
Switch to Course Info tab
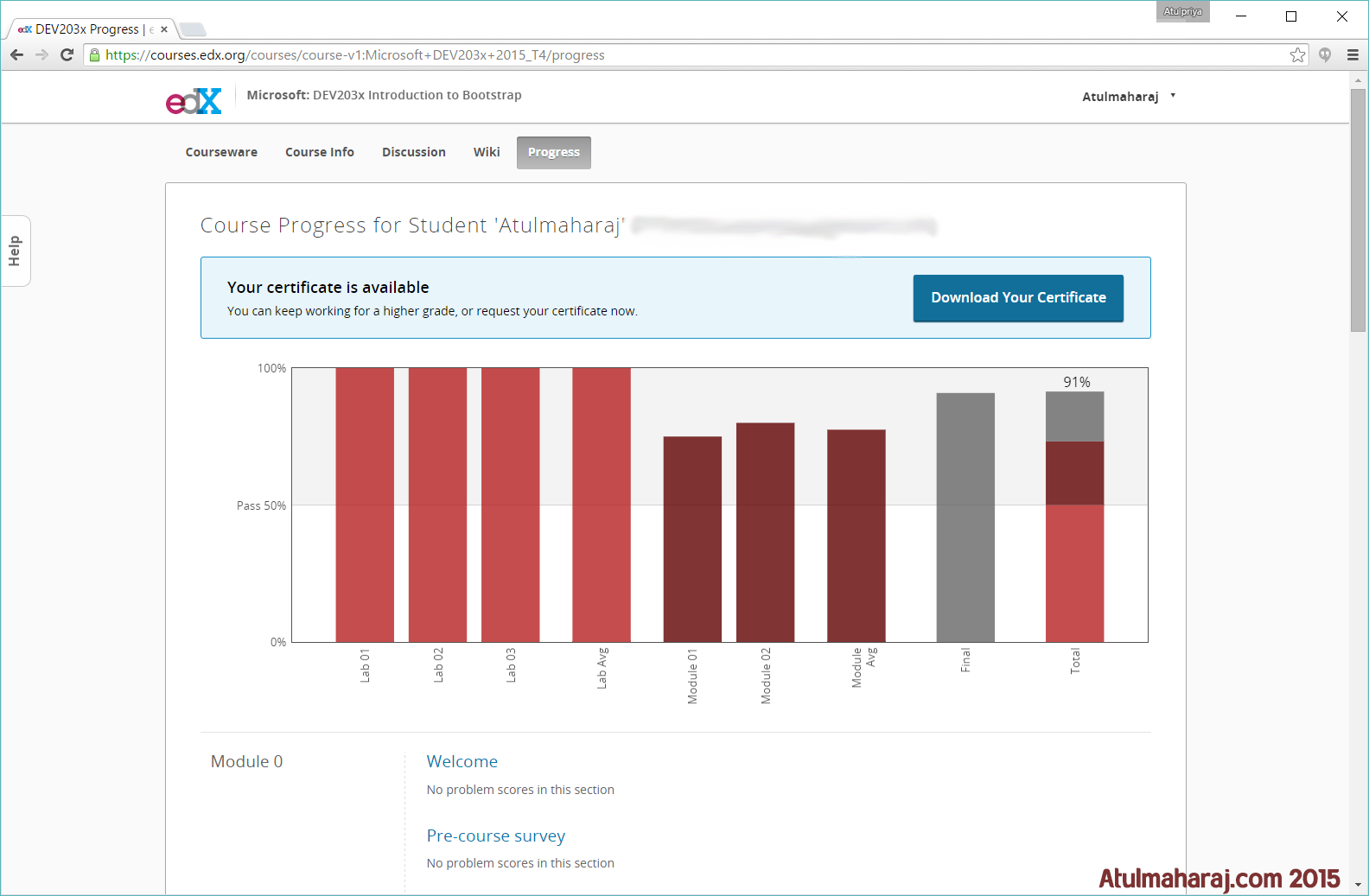(320, 152)
